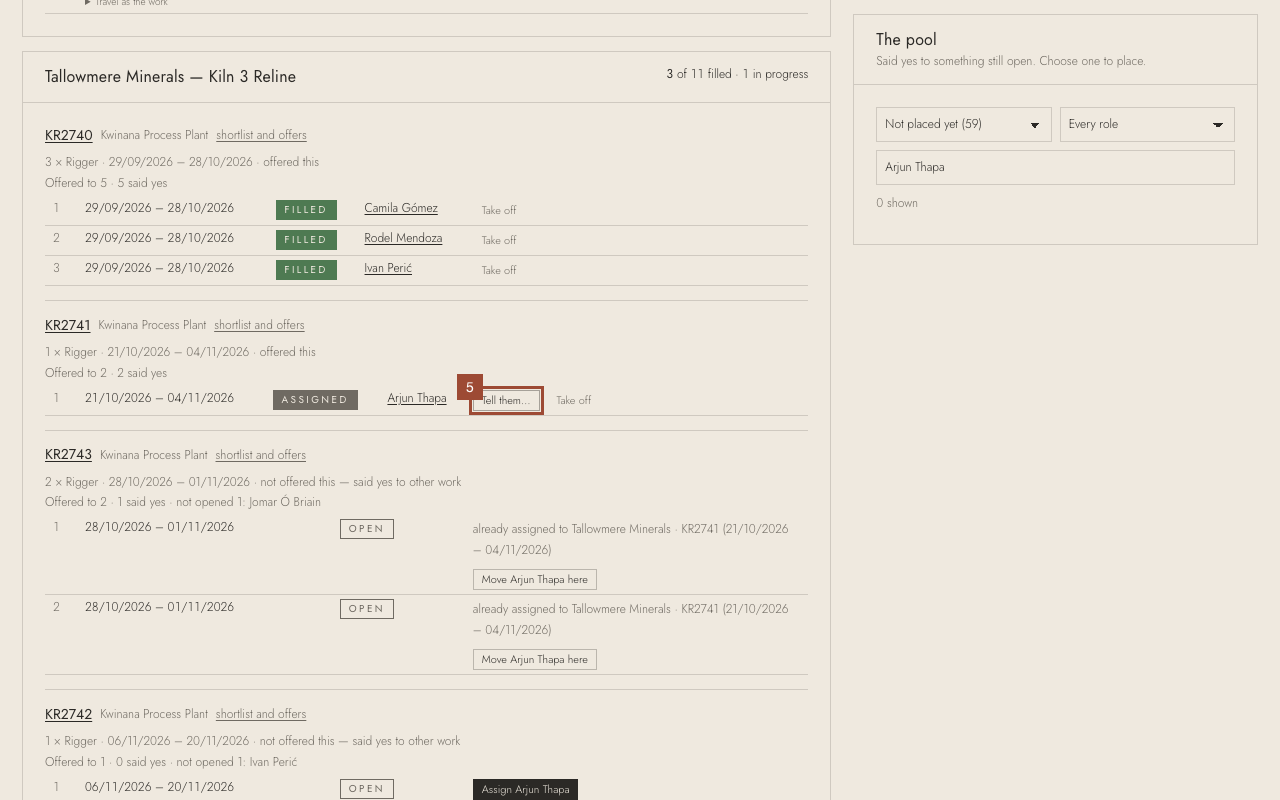Select the '0 shown' pool count text
Image resolution: width=1280 pixels, height=800 pixels.
[897, 203]
